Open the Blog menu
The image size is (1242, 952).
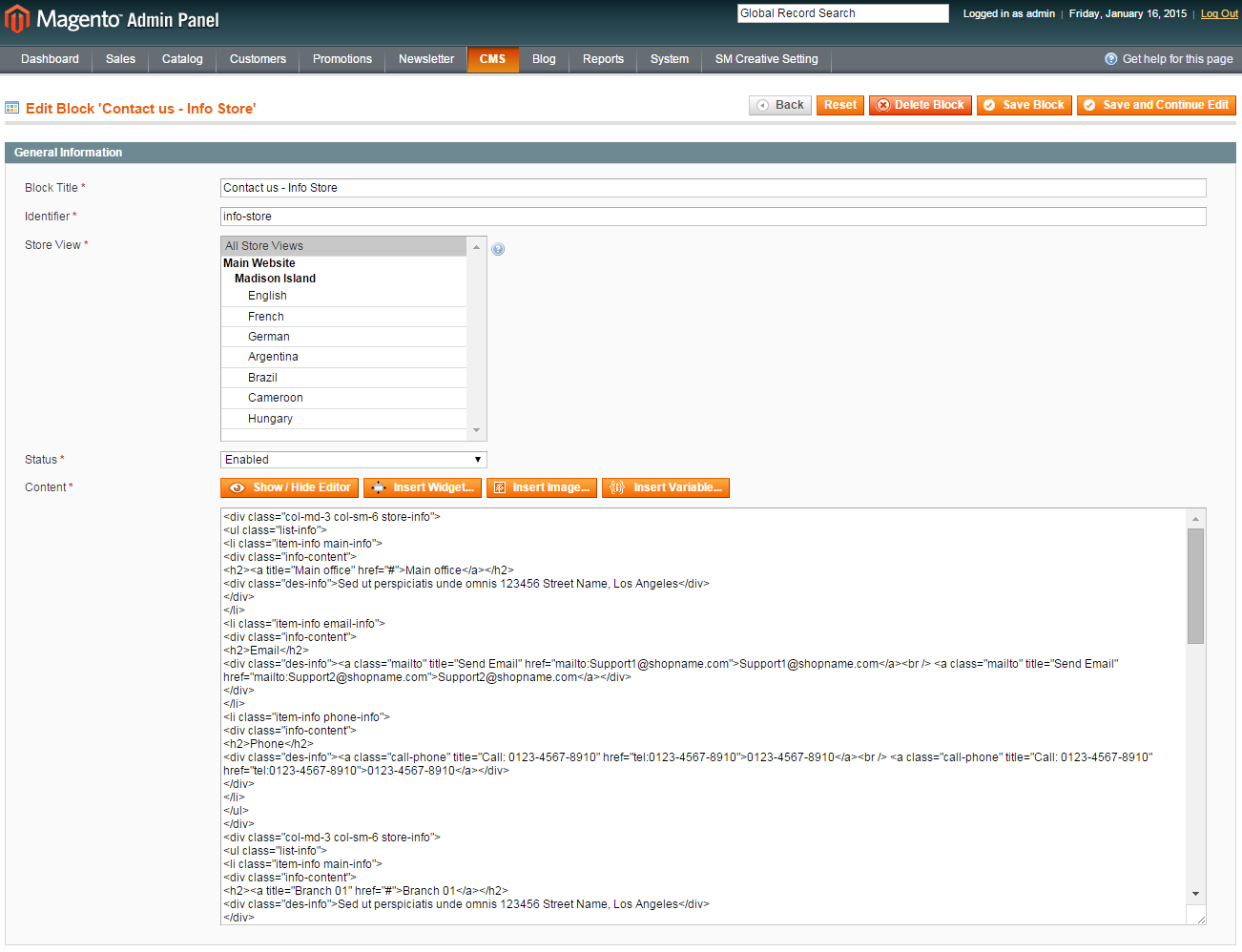click(x=544, y=59)
